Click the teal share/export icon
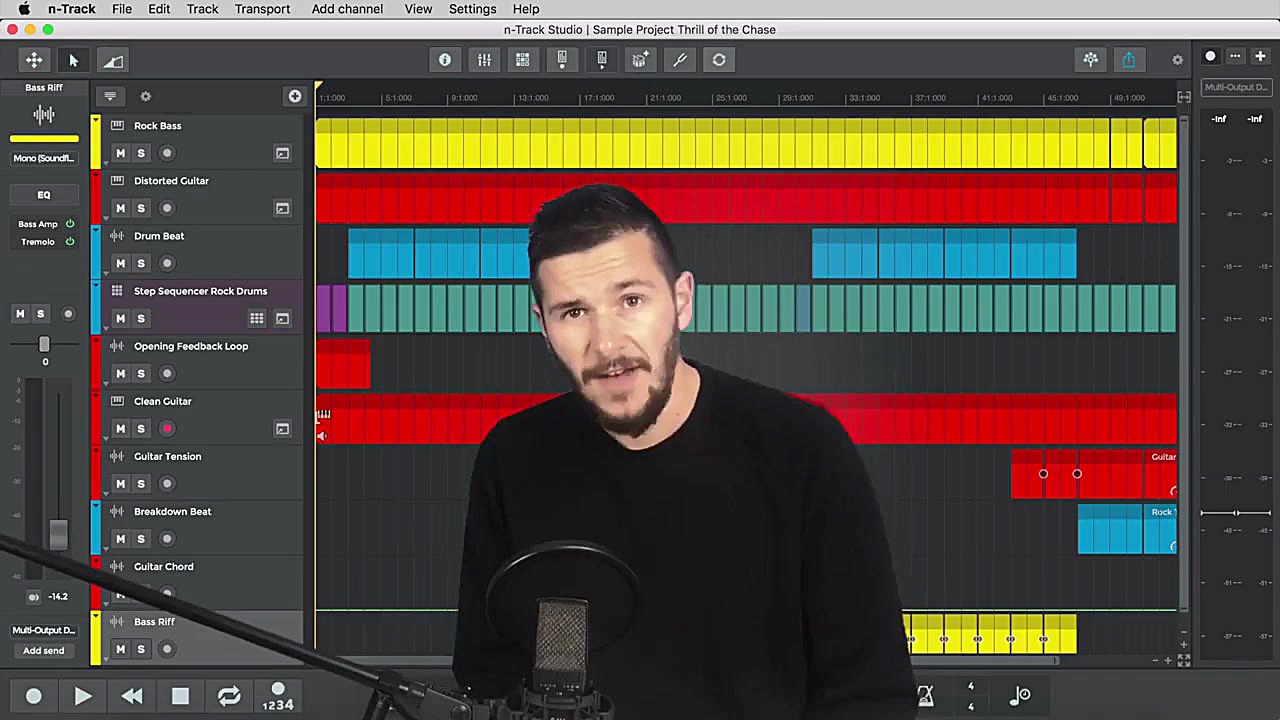1280x720 pixels. point(1129,60)
